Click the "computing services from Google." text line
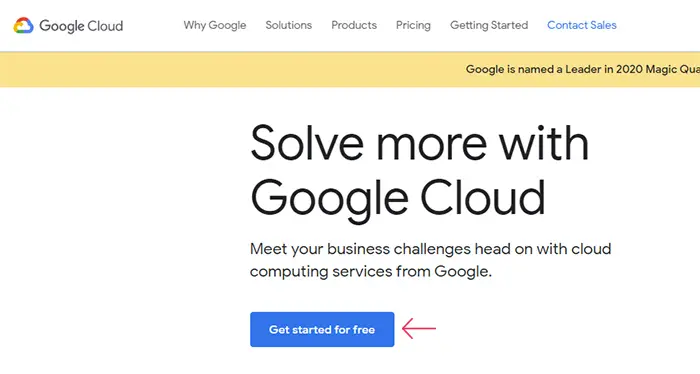700x374 pixels. 371,271
